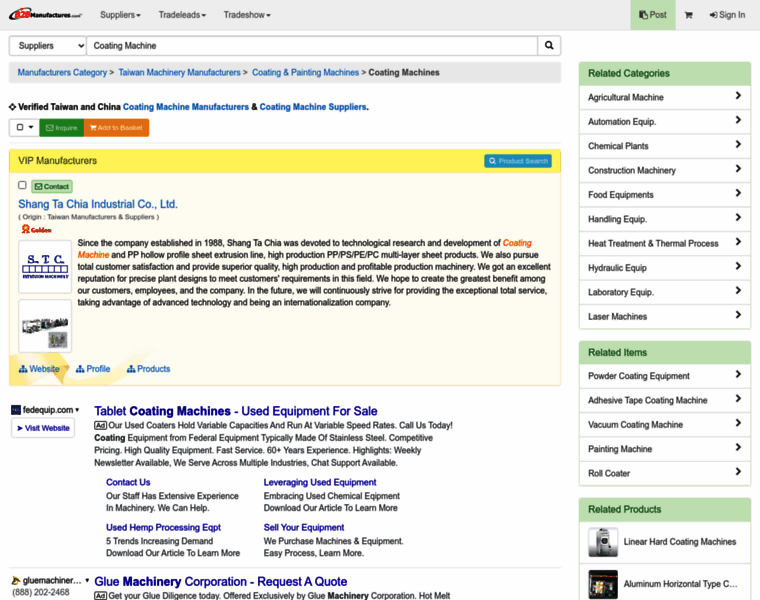760x600 pixels.
Task: Open the Profile tab of the VIP listing
Action: pyautogui.click(x=93, y=369)
